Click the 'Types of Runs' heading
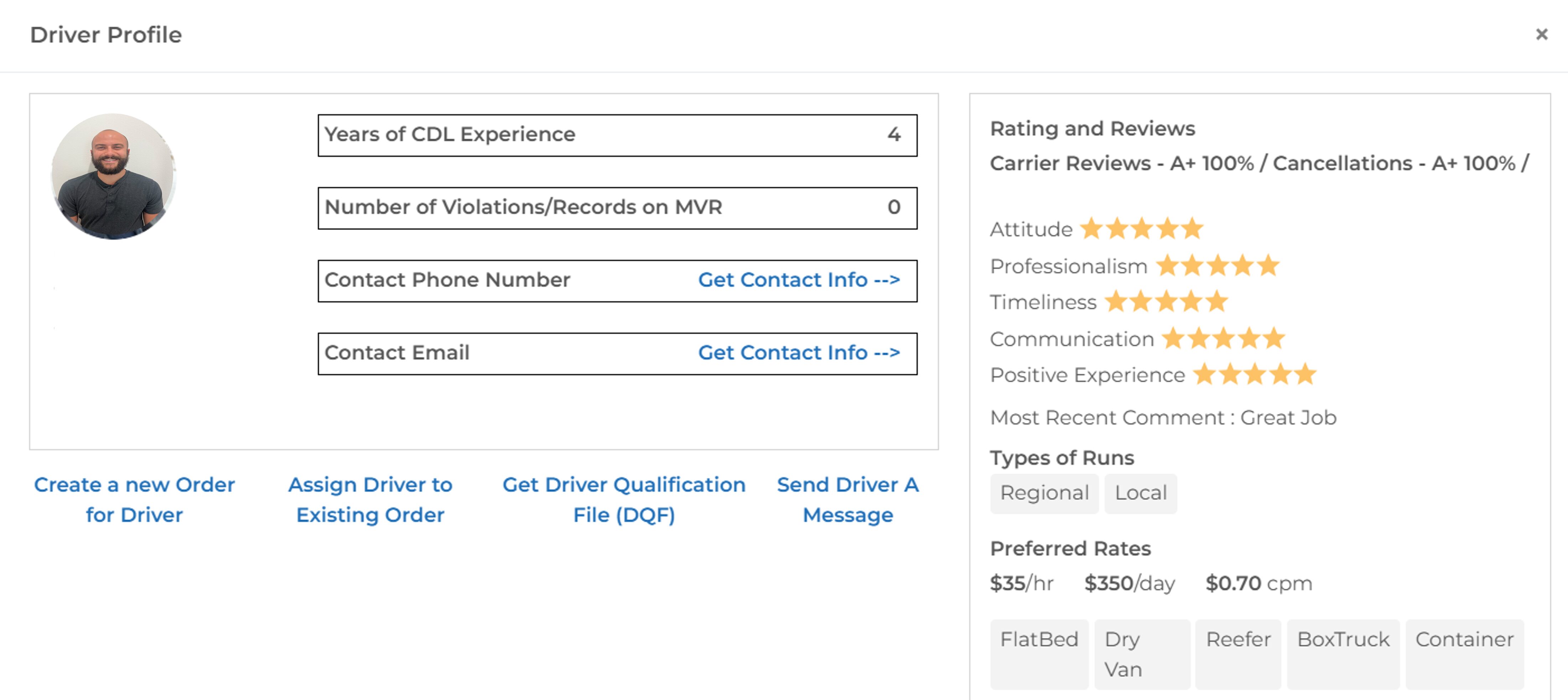 point(1062,458)
